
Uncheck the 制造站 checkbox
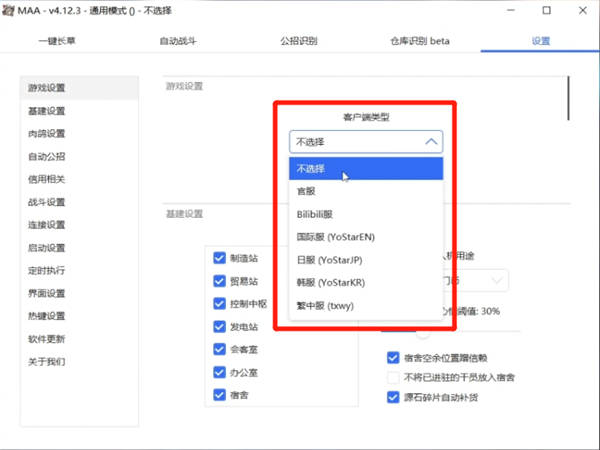pos(219,257)
